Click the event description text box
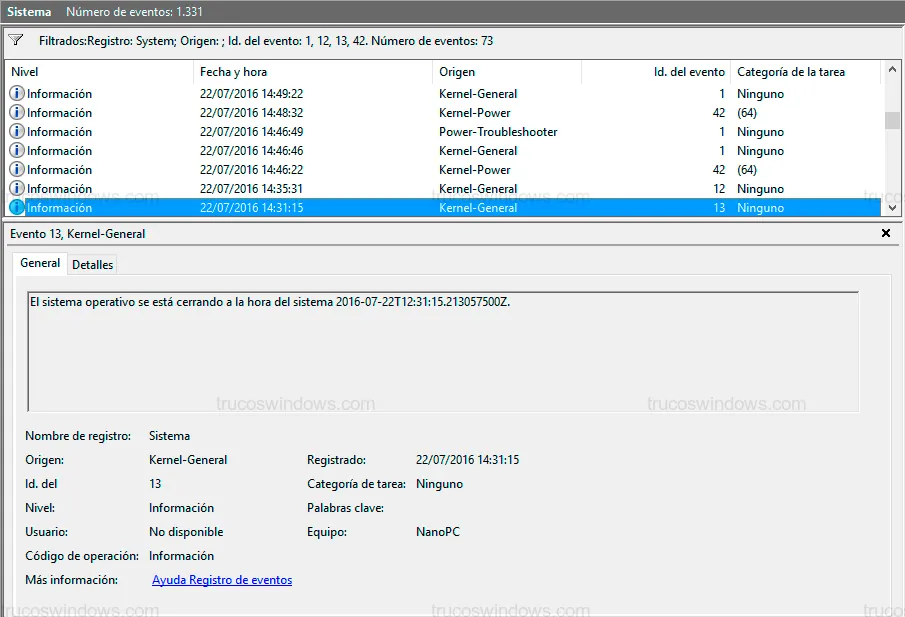Image resolution: width=905 pixels, height=617 pixels. tap(443, 351)
